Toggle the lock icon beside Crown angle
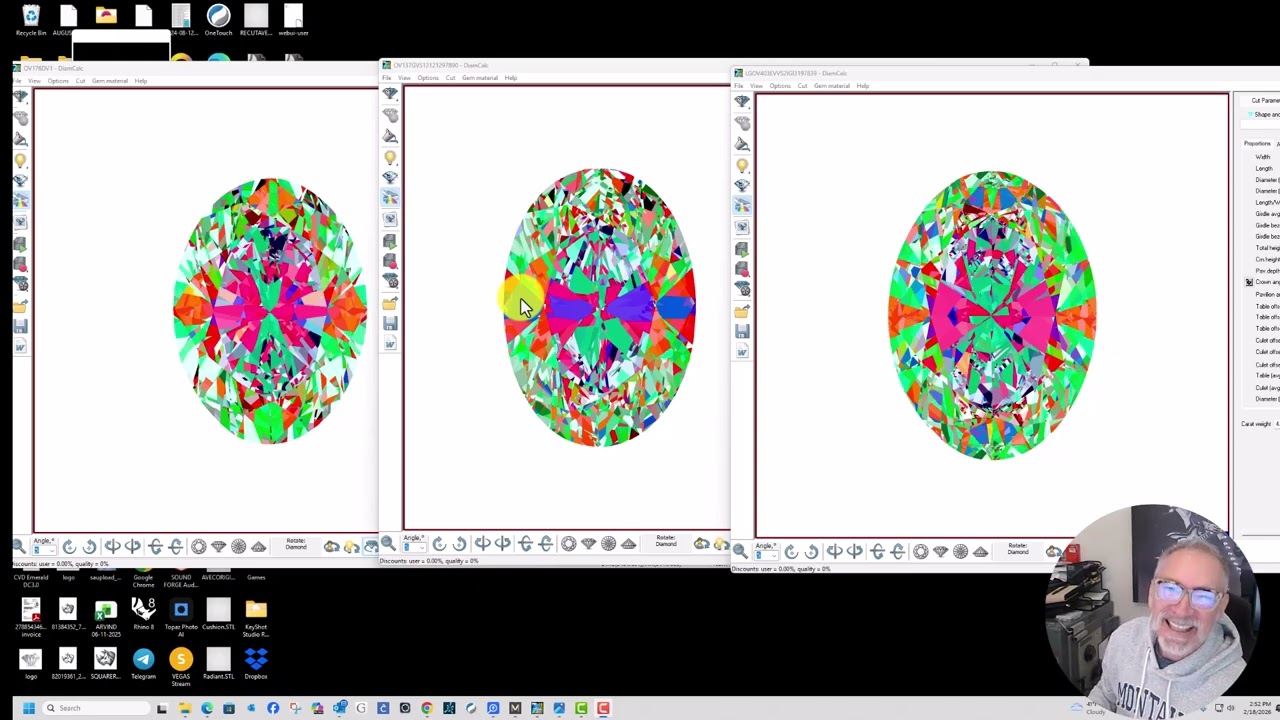This screenshot has height=720, width=1280. pyautogui.click(x=1249, y=282)
